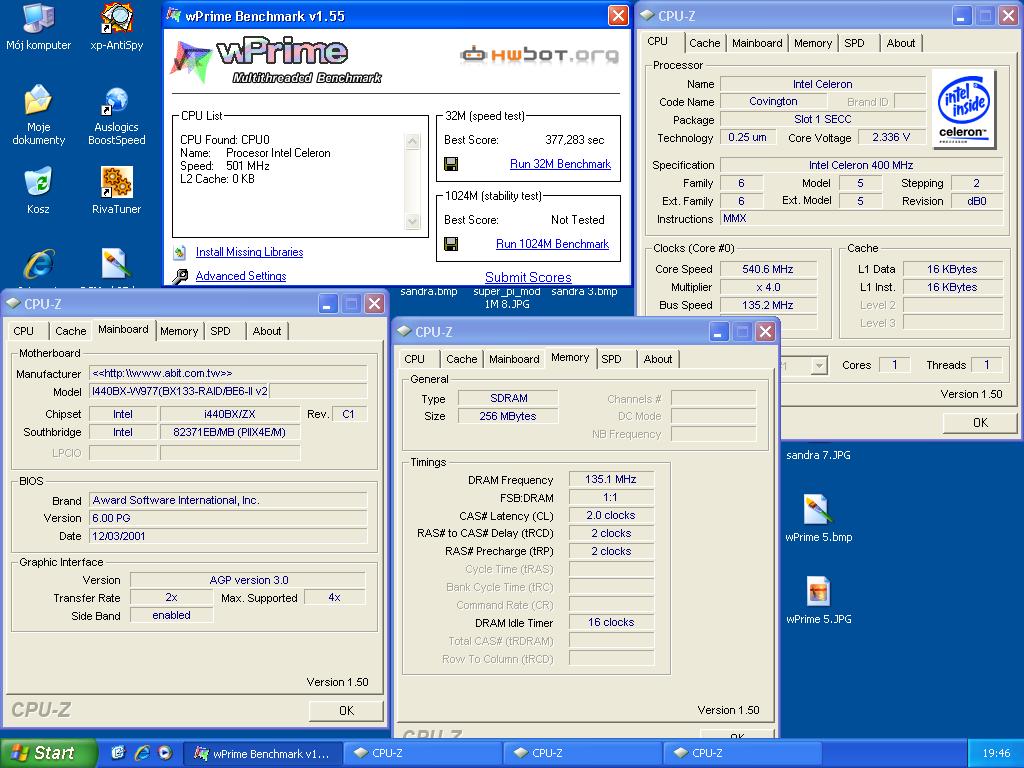Expand processor selection dropdown in CPU-Z

819,366
